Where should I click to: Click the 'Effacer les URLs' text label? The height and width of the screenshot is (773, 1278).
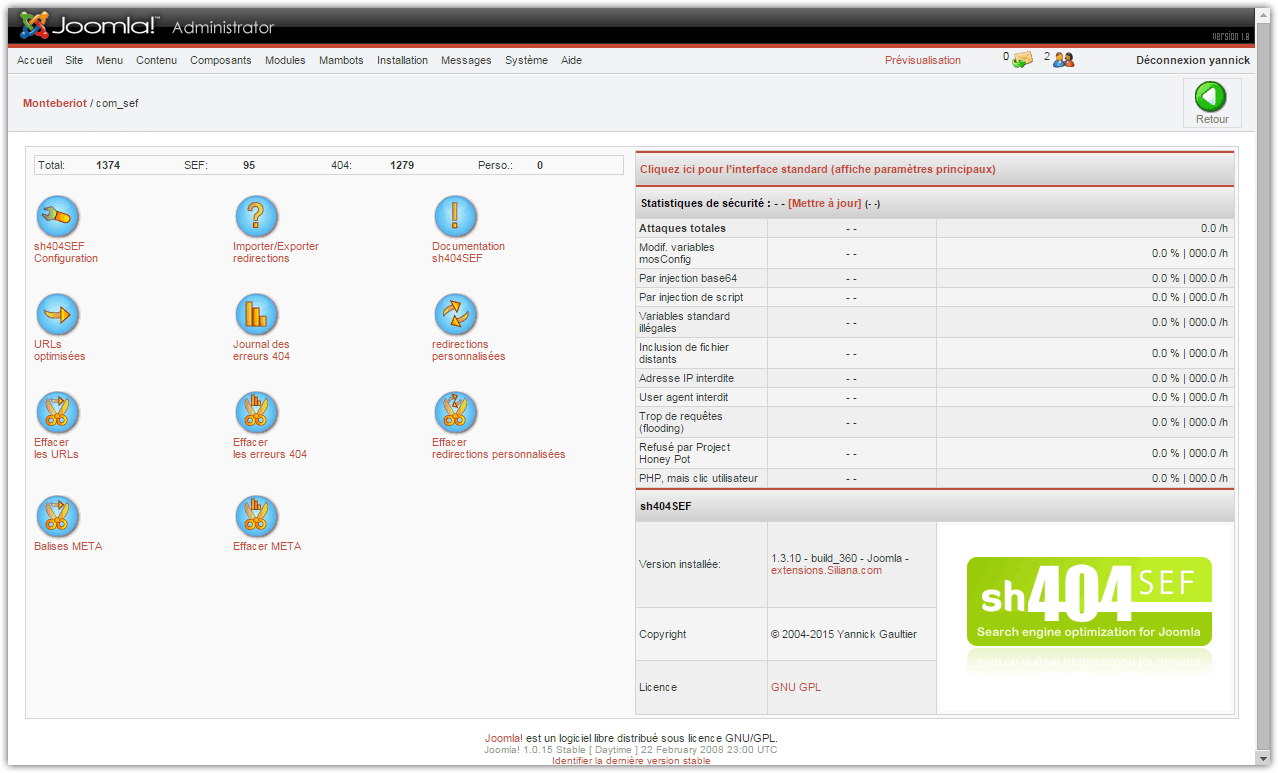56,448
